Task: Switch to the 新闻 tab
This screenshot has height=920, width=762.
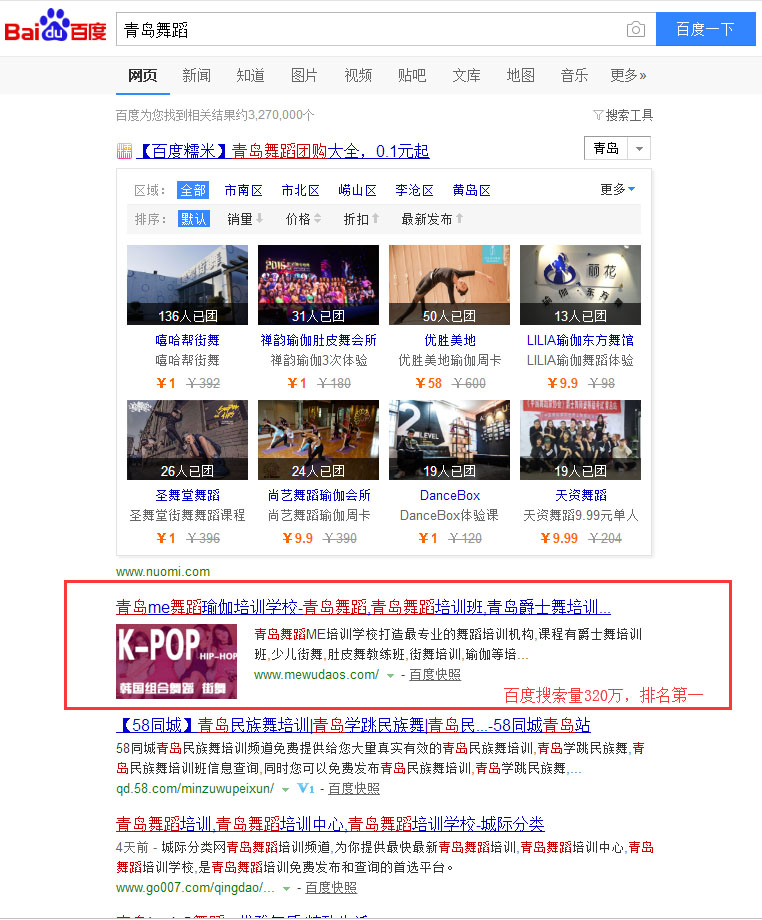Action: click(197, 75)
